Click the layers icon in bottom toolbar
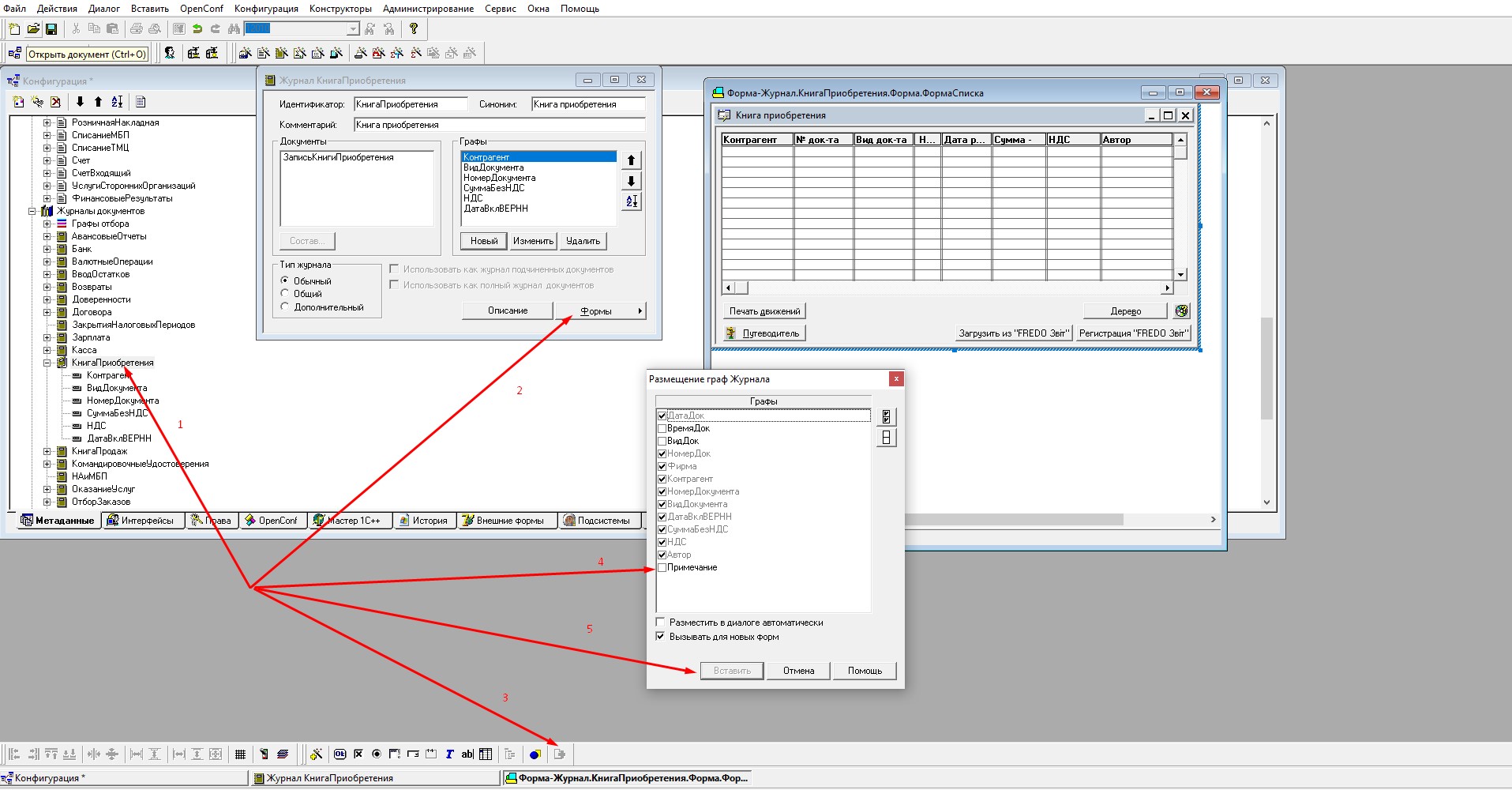 tap(283, 754)
